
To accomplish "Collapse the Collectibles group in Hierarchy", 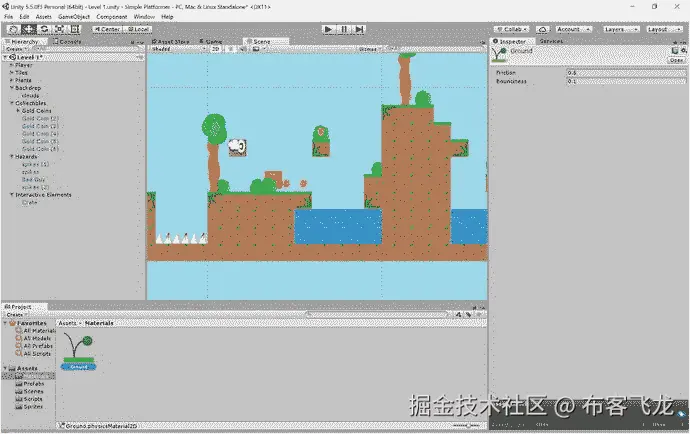I will 11,103.
